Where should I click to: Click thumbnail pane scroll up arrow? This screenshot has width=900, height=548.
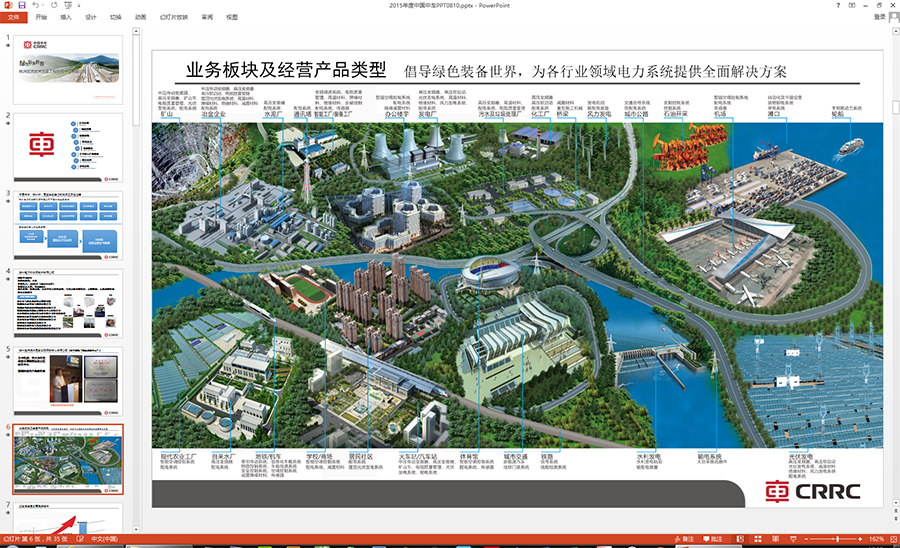[x=136, y=32]
